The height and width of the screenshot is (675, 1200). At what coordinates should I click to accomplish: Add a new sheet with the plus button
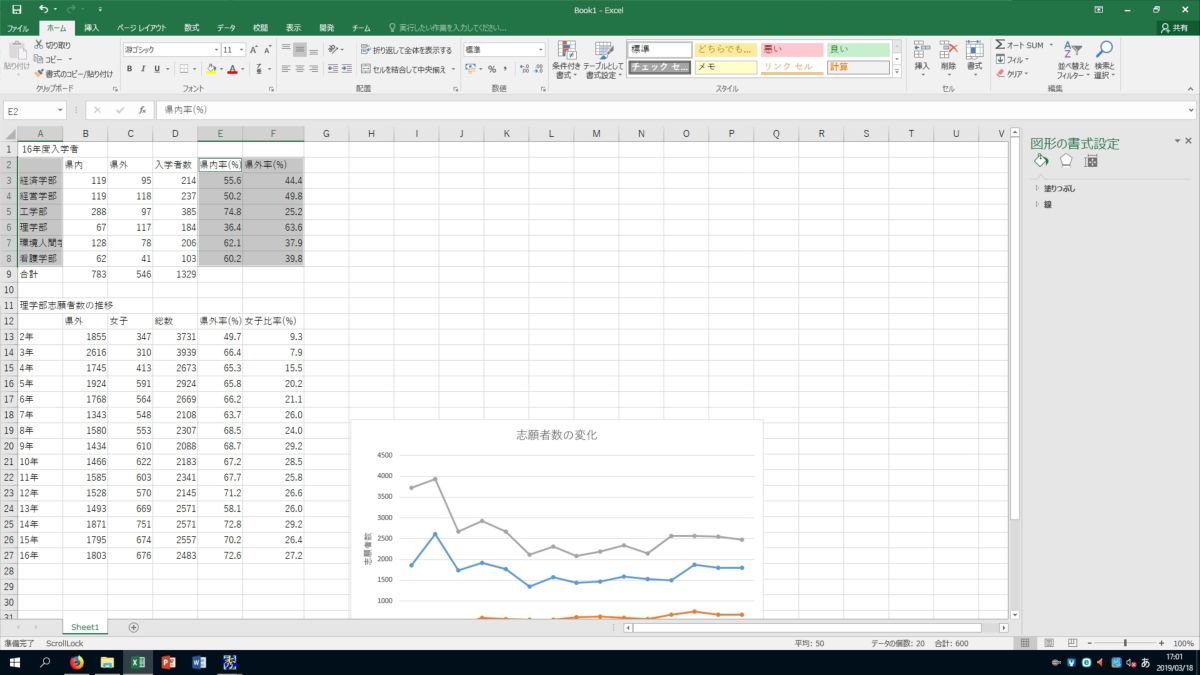point(133,627)
